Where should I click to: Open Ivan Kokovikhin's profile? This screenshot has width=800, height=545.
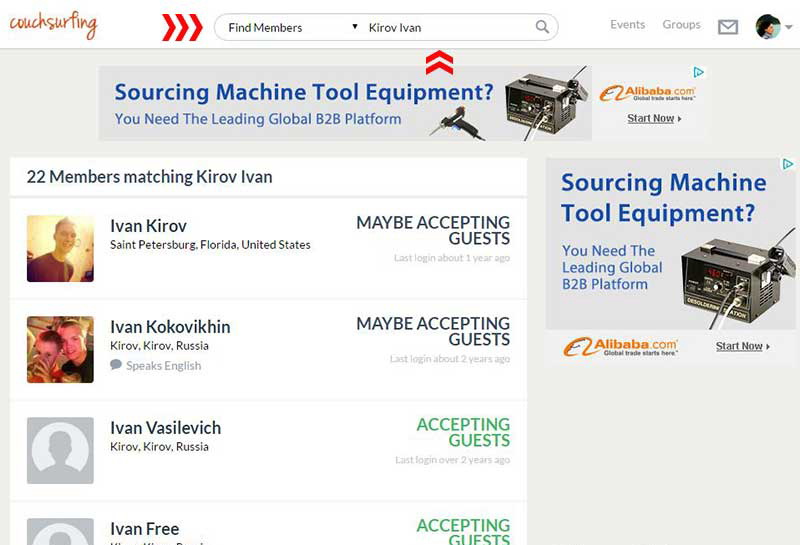point(170,327)
